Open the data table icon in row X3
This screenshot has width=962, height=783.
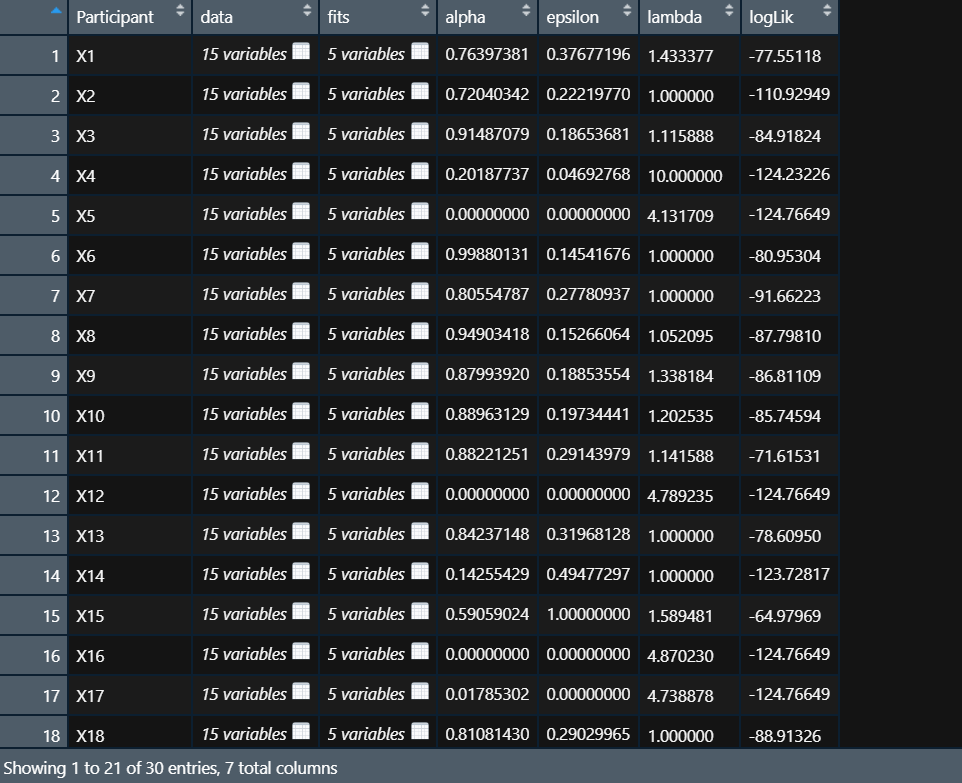pyautogui.click(x=301, y=131)
